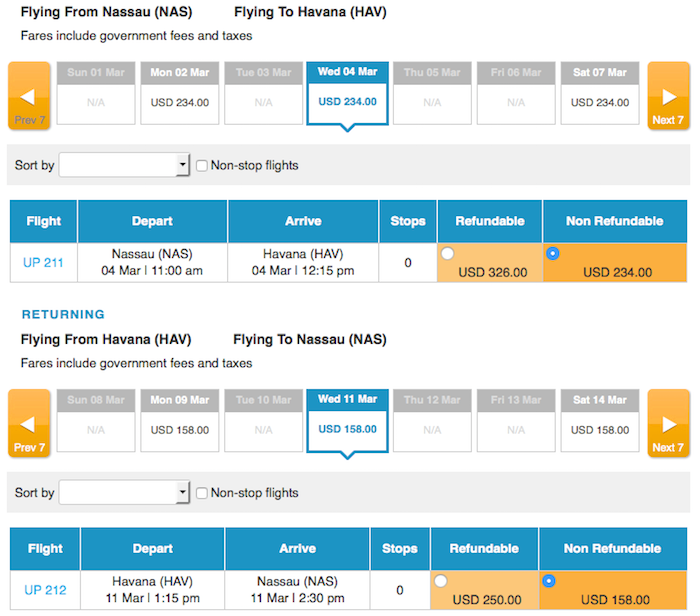Image resolution: width=700 pixels, height=616 pixels.
Task: Enable non-stop flights for returning flights
Action: coord(202,493)
